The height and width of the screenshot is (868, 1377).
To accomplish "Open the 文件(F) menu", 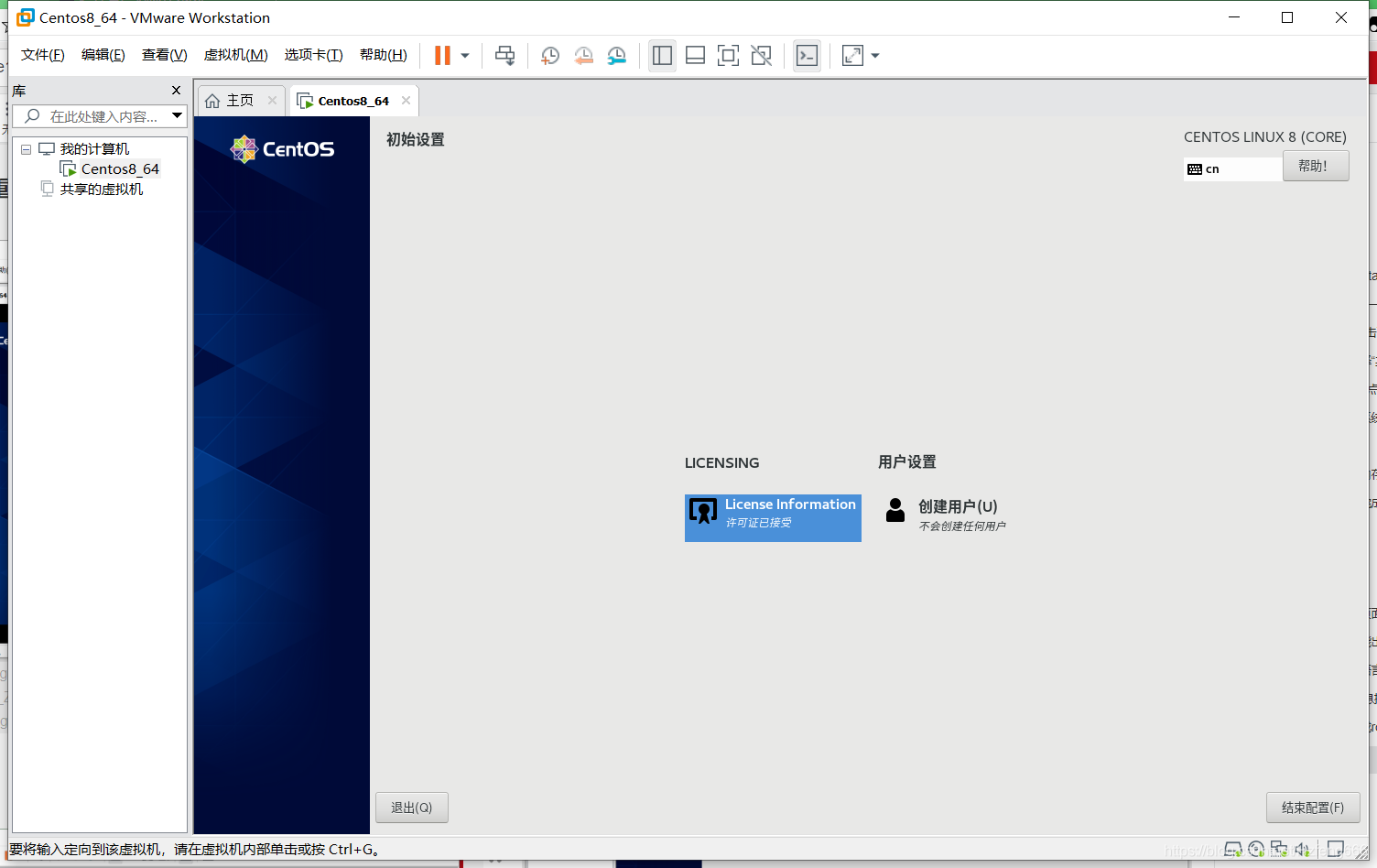I will [x=43, y=55].
